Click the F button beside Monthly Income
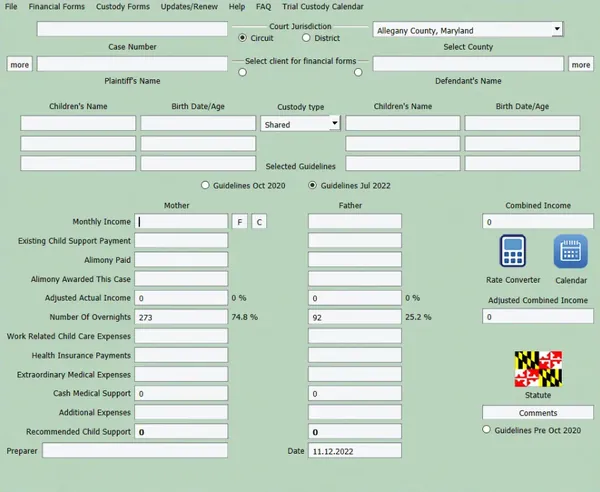 (240, 222)
